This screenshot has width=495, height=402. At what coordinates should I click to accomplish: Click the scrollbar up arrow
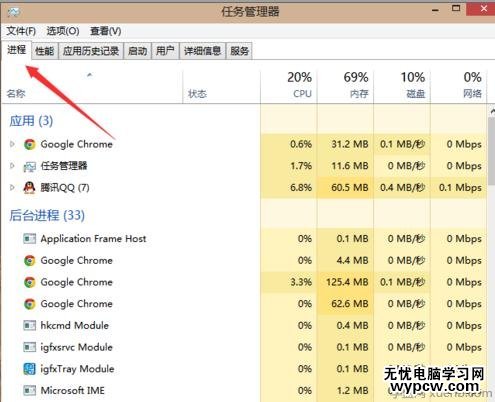pos(492,111)
